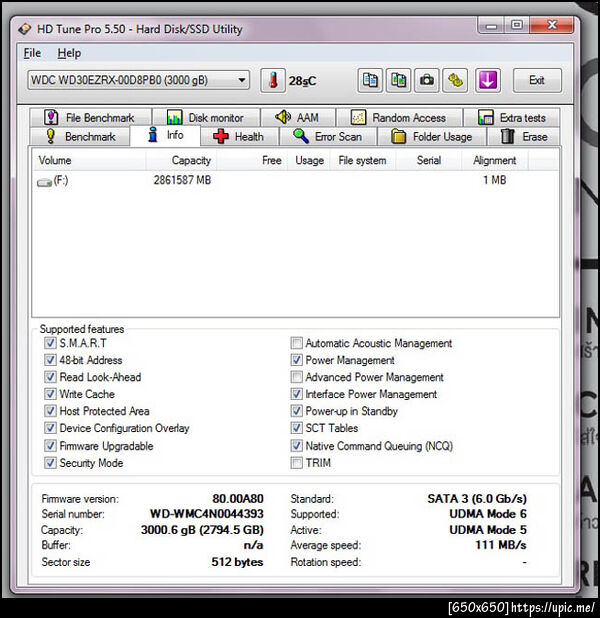Open the Extra tests tab
Screen dimensions: 600x618
pyautogui.click(x=512, y=117)
